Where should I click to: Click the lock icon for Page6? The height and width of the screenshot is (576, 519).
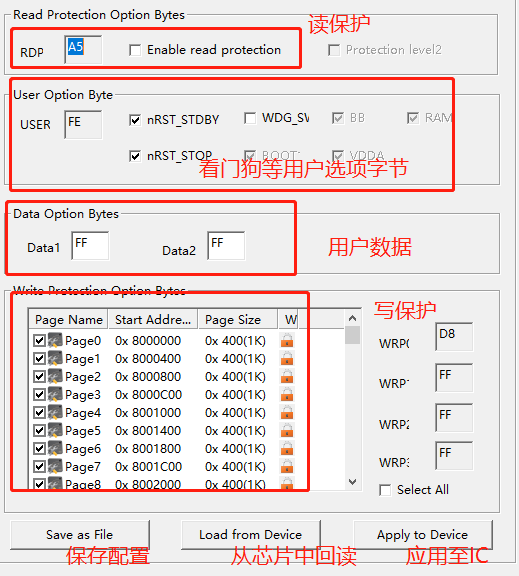click(x=287, y=448)
